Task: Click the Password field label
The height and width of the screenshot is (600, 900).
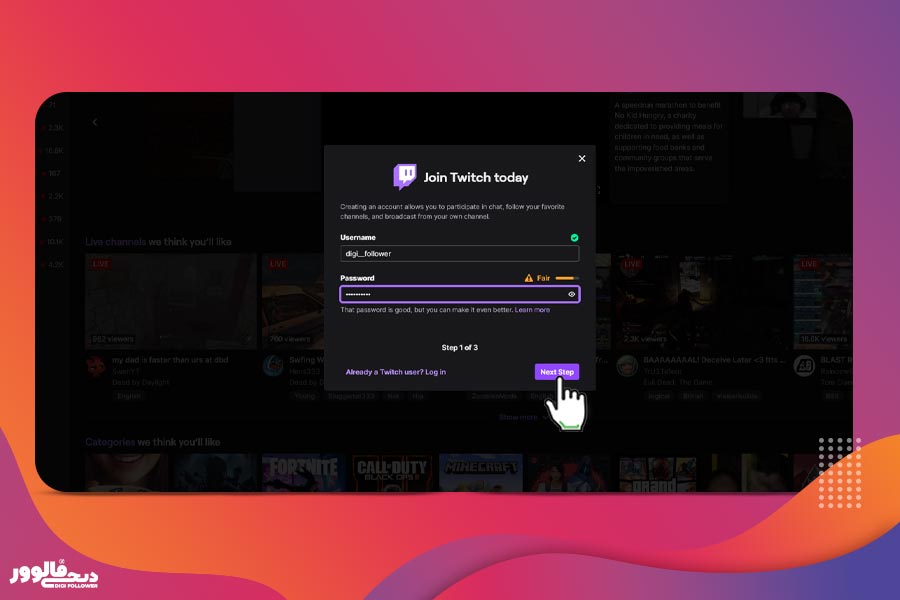Action: 357,278
